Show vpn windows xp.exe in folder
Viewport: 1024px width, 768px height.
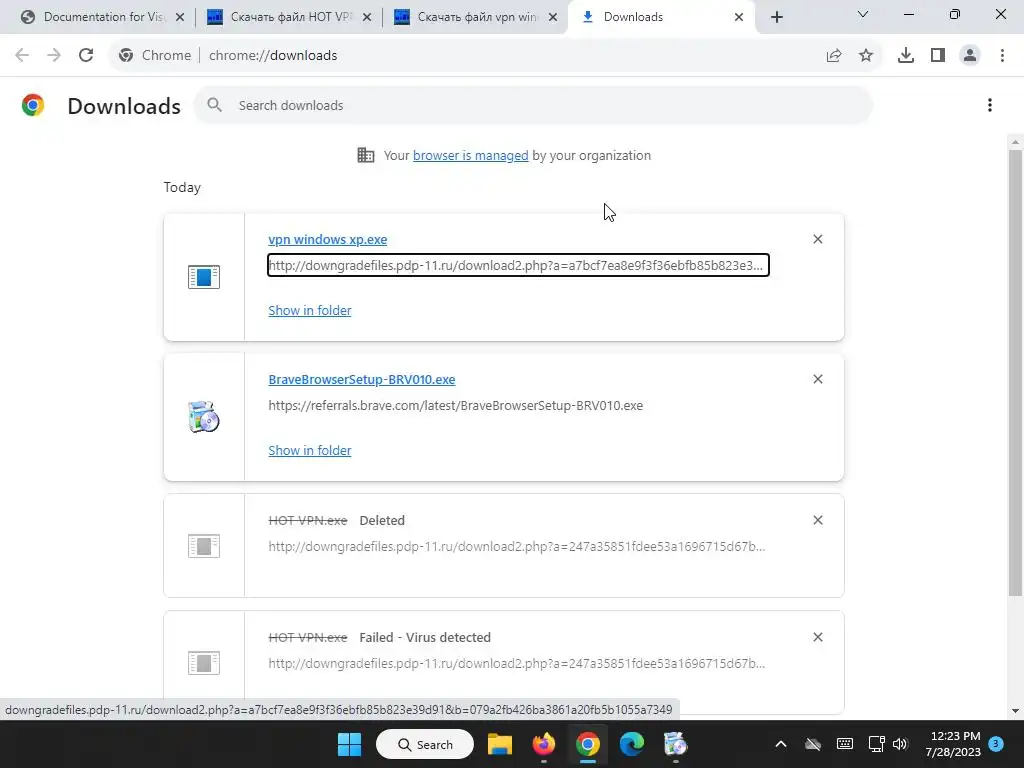(x=310, y=310)
